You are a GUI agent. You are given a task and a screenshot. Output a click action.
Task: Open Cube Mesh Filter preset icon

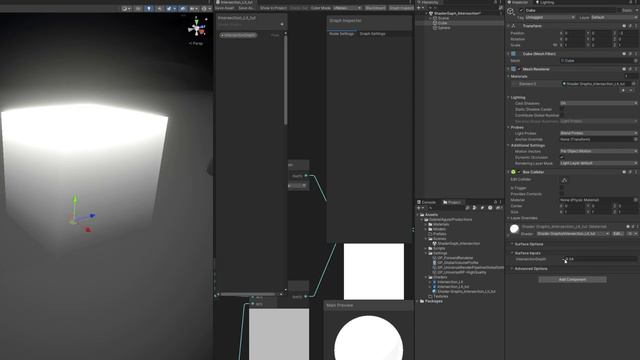[x=630, y=53]
